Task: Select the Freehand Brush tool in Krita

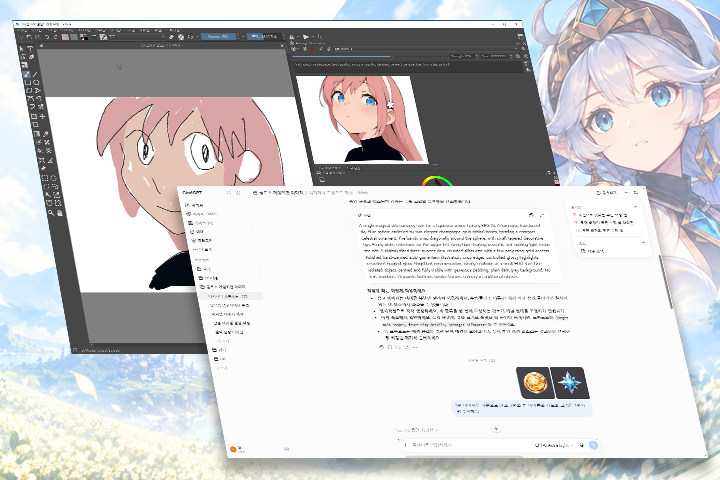Action: pyautogui.click(x=26, y=74)
